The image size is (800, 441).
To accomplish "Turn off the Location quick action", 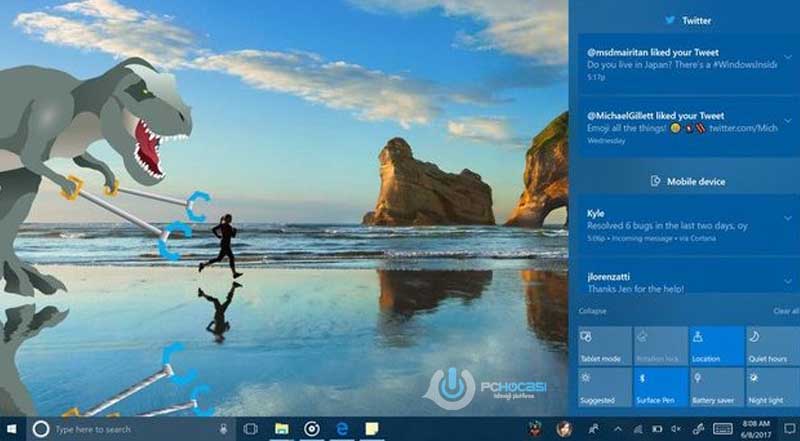I will 716,346.
